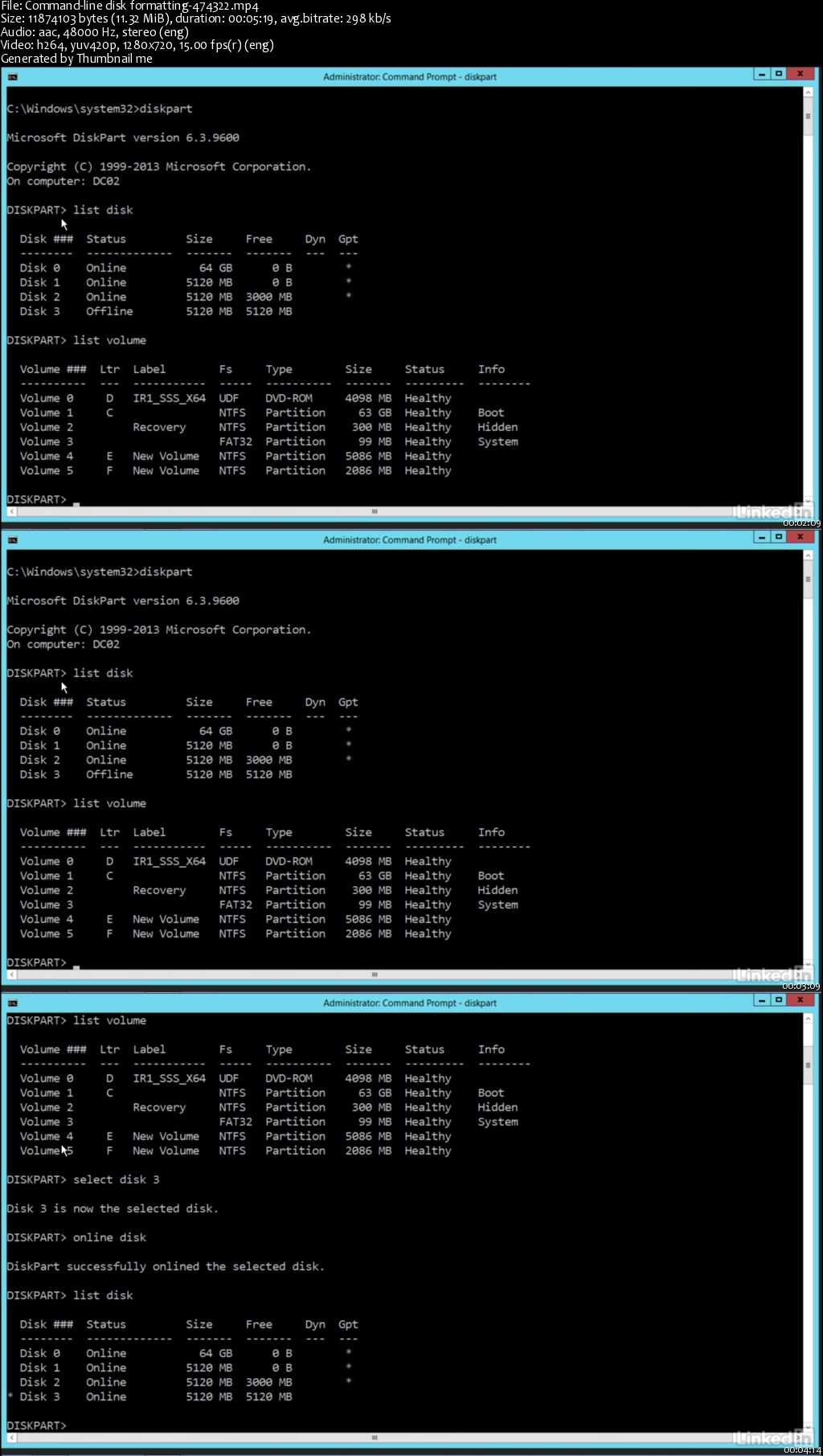Click the 'Generated by Thumbnail me' line
Image resolution: width=823 pixels, height=1456 pixels.
[76, 59]
